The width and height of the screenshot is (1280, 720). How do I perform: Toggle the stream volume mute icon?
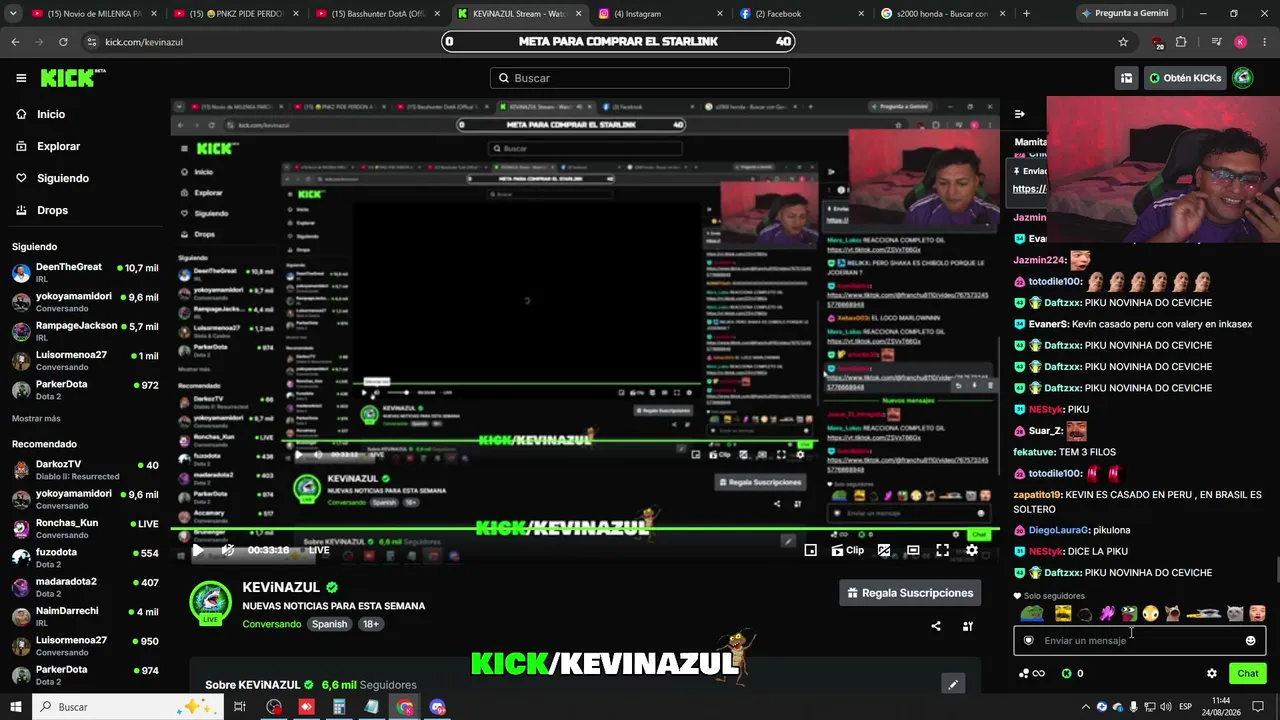tap(228, 550)
